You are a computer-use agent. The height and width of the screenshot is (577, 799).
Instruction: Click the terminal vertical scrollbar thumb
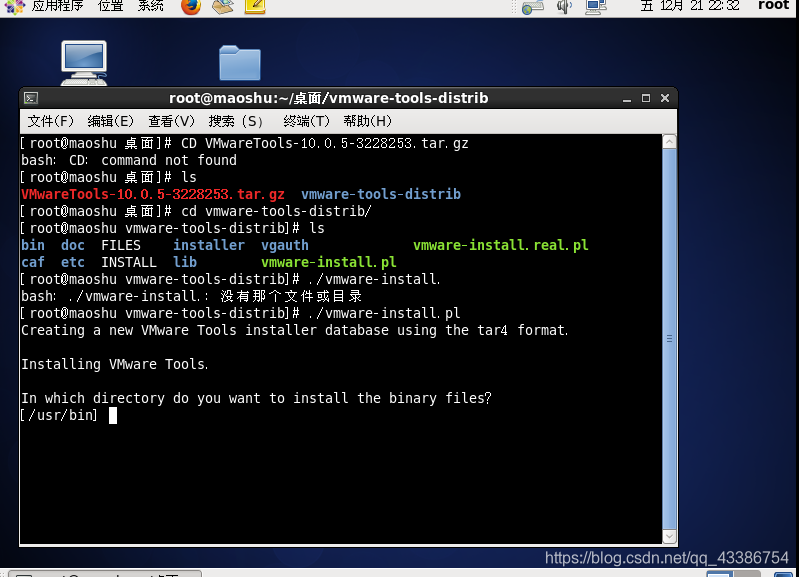(x=670, y=339)
